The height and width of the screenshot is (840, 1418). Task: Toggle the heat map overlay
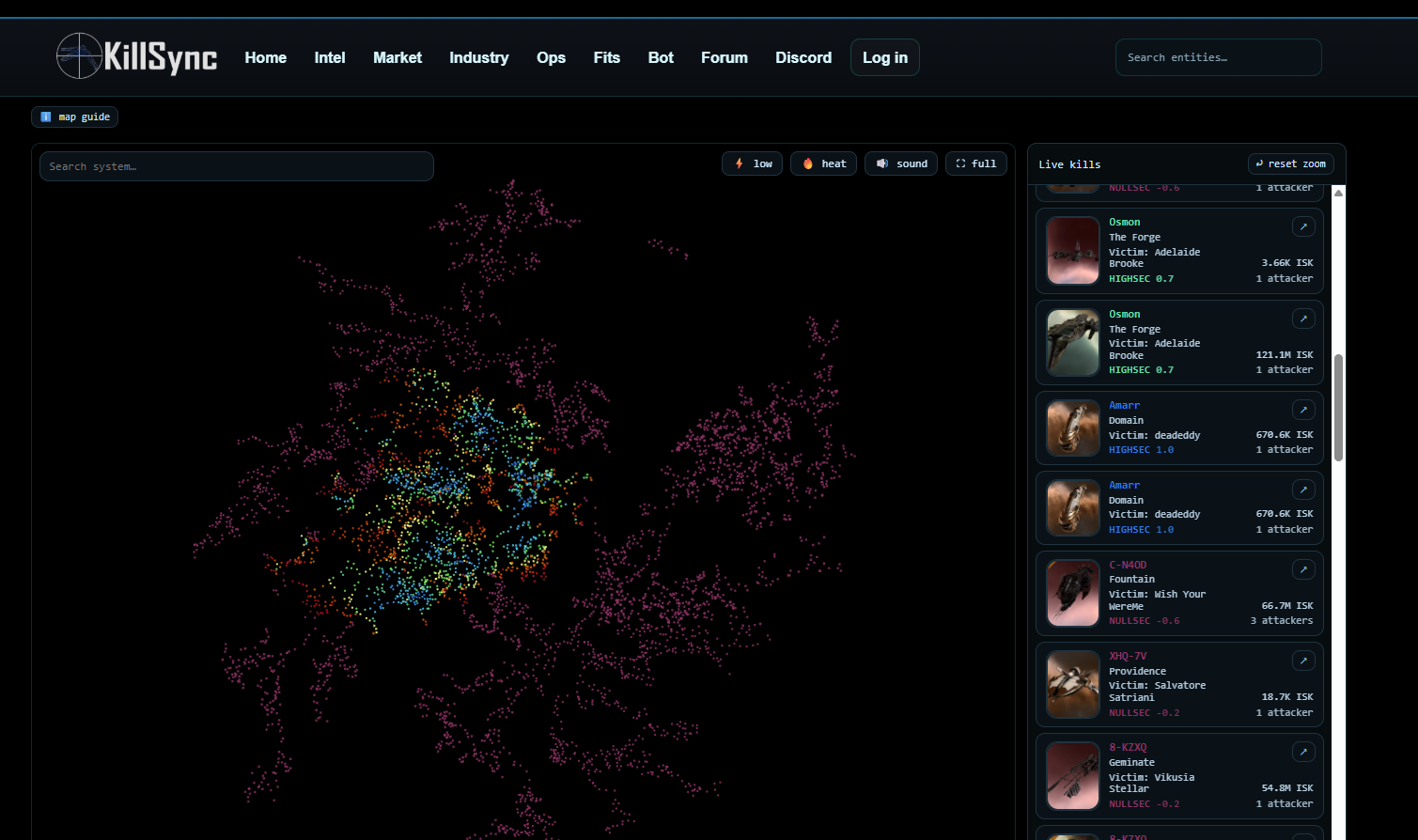823,163
